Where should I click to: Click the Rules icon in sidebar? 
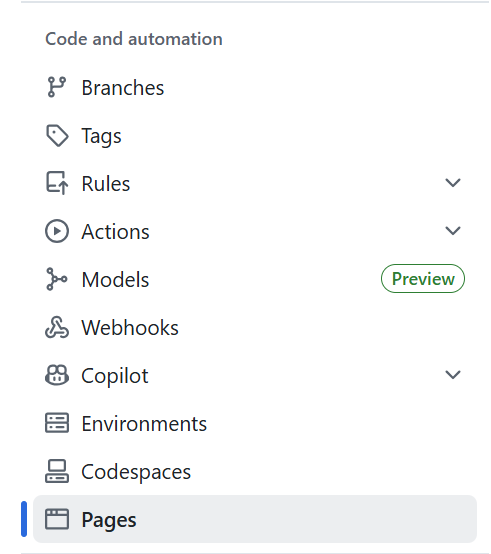(x=57, y=183)
